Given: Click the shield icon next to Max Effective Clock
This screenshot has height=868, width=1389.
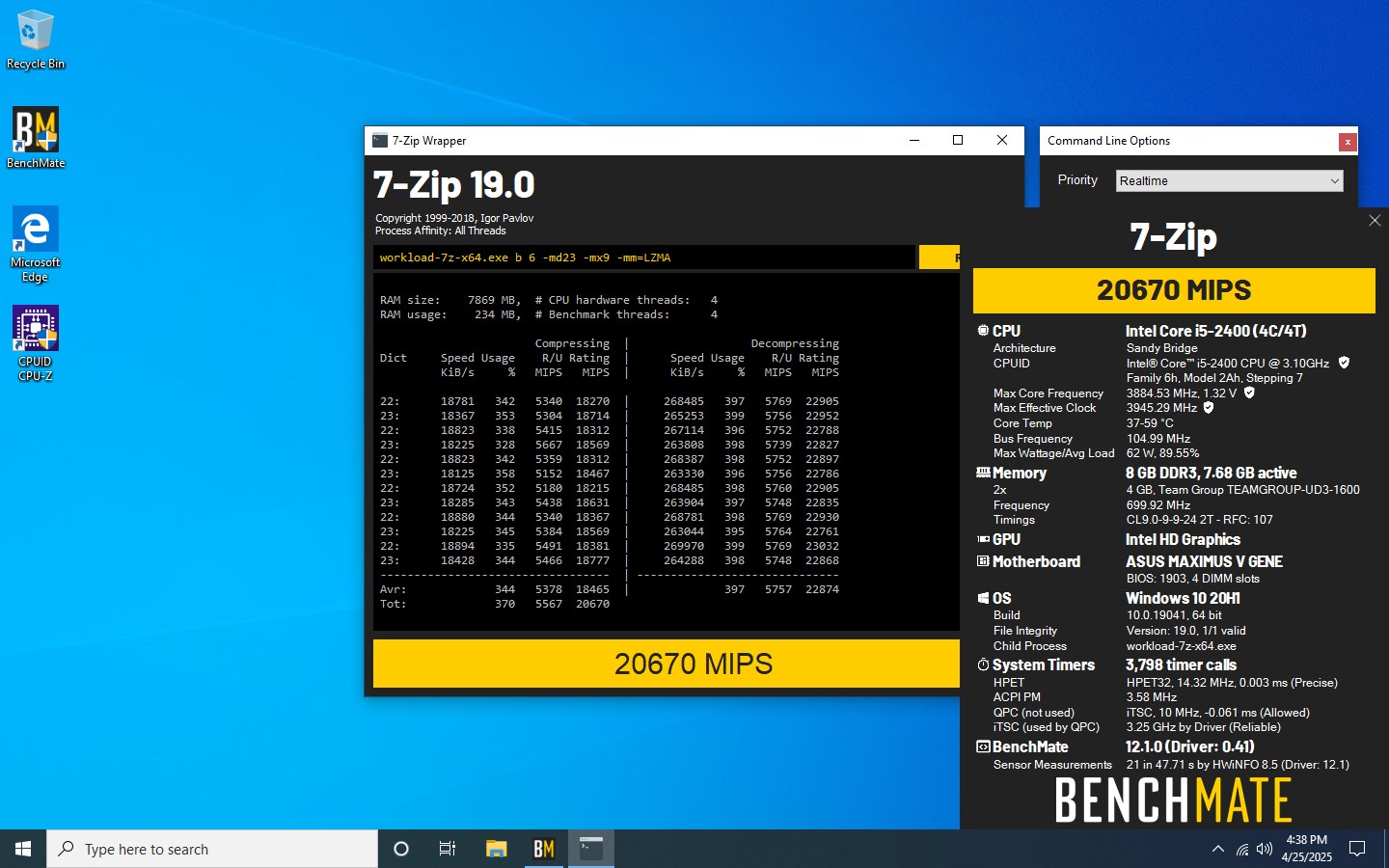Looking at the screenshot, I should (1209, 407).
